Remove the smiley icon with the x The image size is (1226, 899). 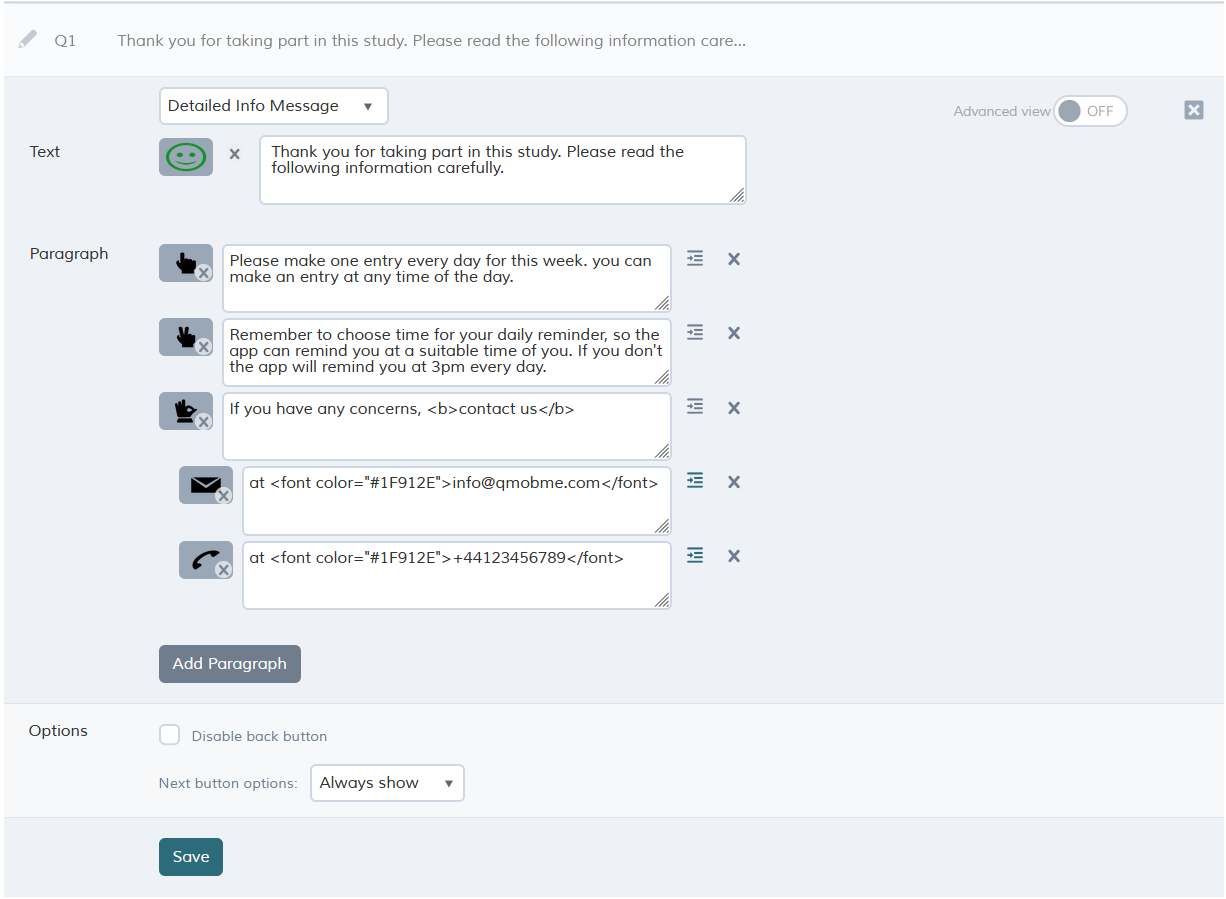click(235, 154)
